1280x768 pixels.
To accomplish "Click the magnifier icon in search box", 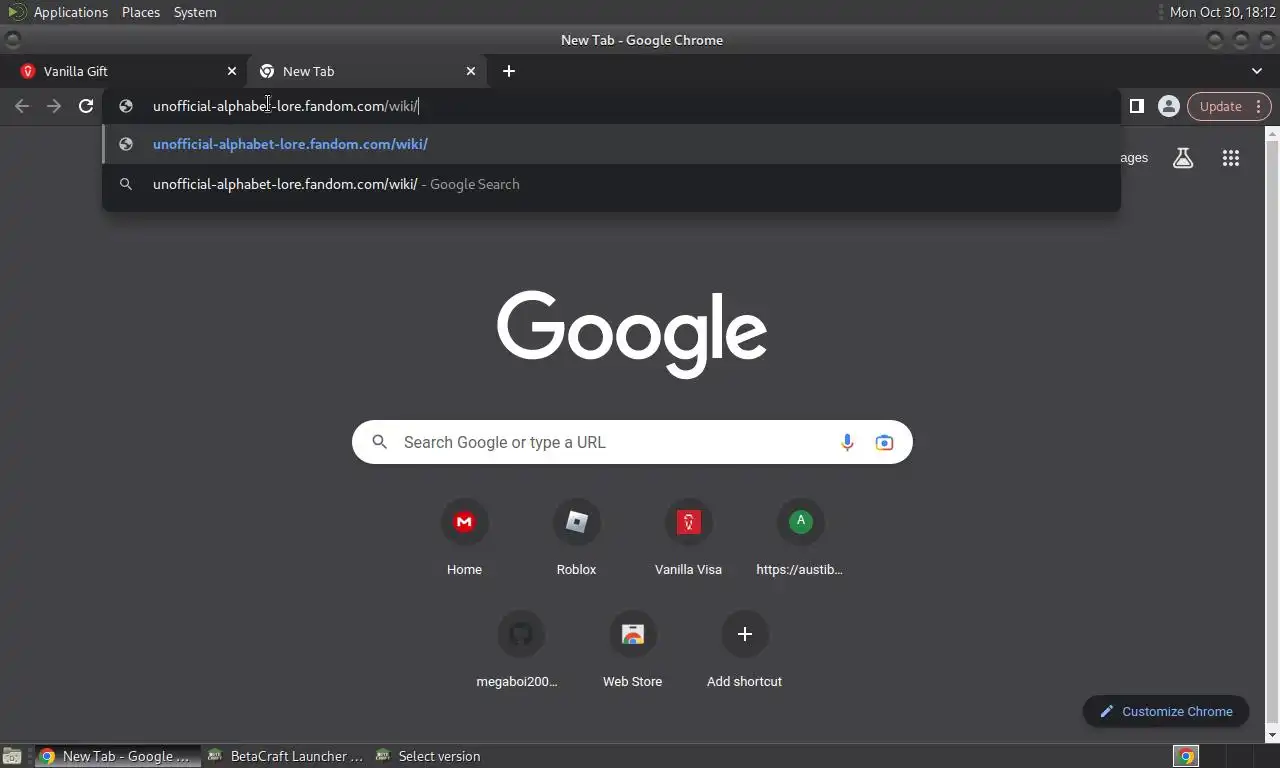I will [x=380, y=442].
